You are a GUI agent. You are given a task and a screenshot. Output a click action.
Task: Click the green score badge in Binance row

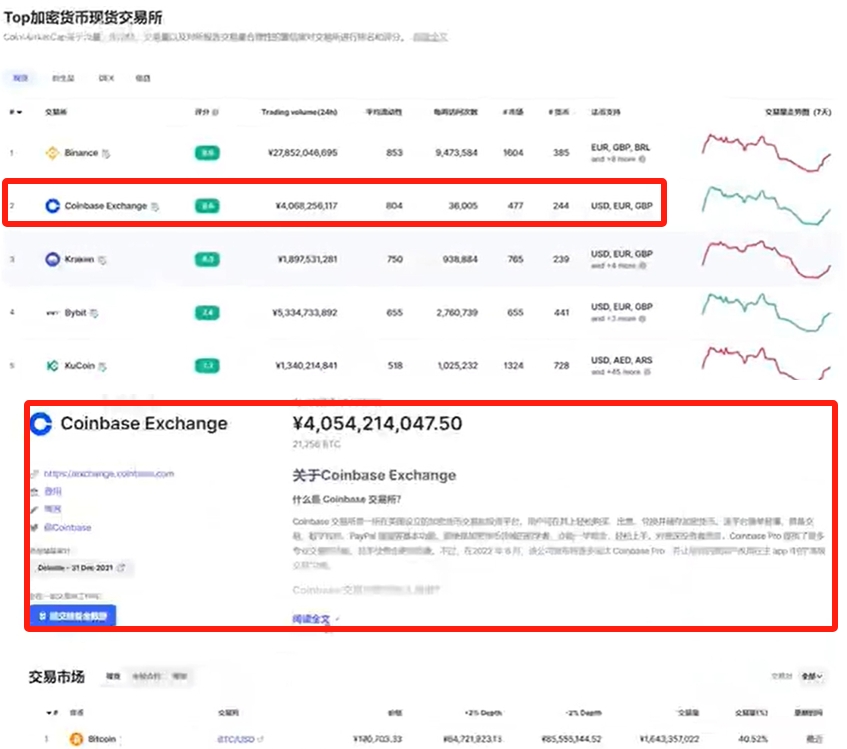pyautogui.click(x=207, y=153)
